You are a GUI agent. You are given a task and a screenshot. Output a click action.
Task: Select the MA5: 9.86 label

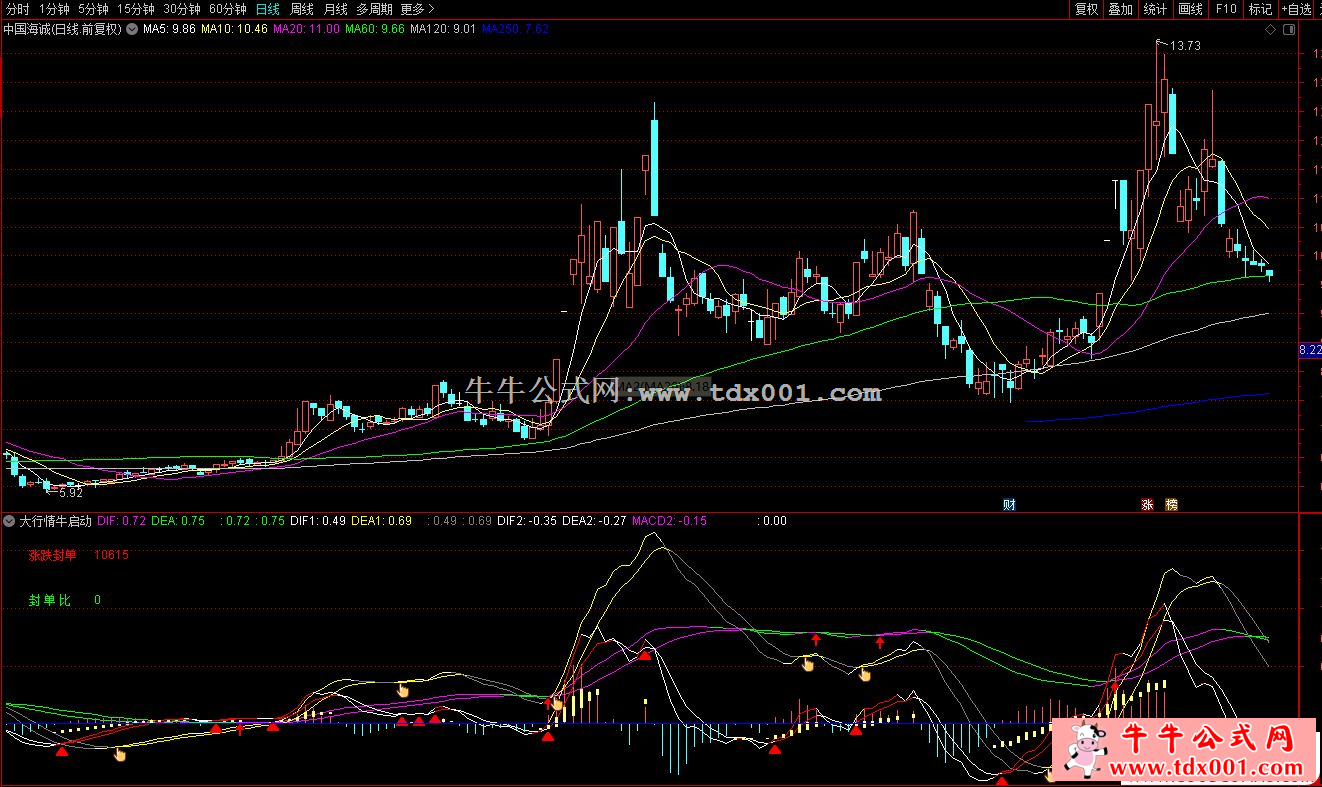[x=169, y=29]
